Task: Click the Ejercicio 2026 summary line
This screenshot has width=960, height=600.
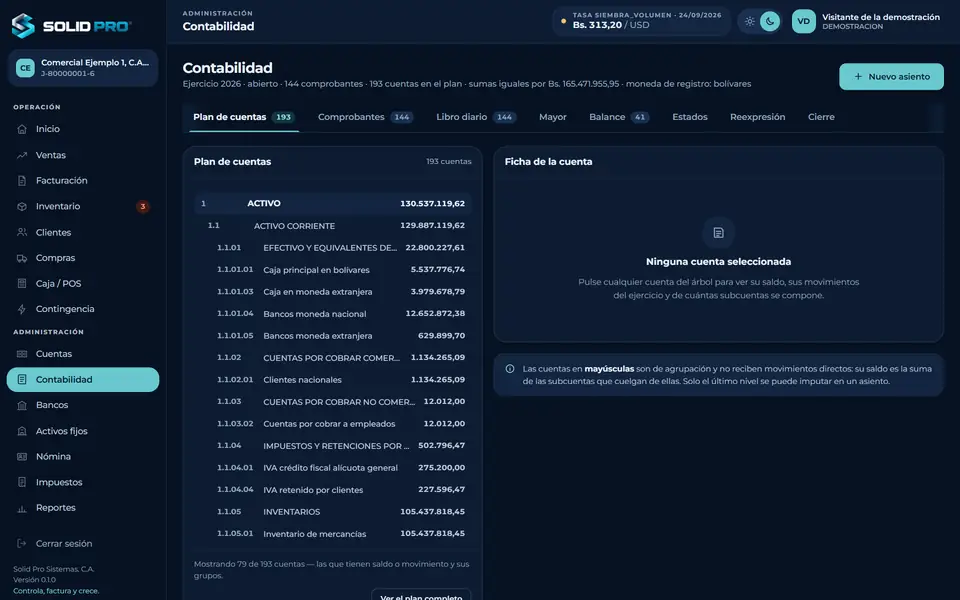Action: 467,84
